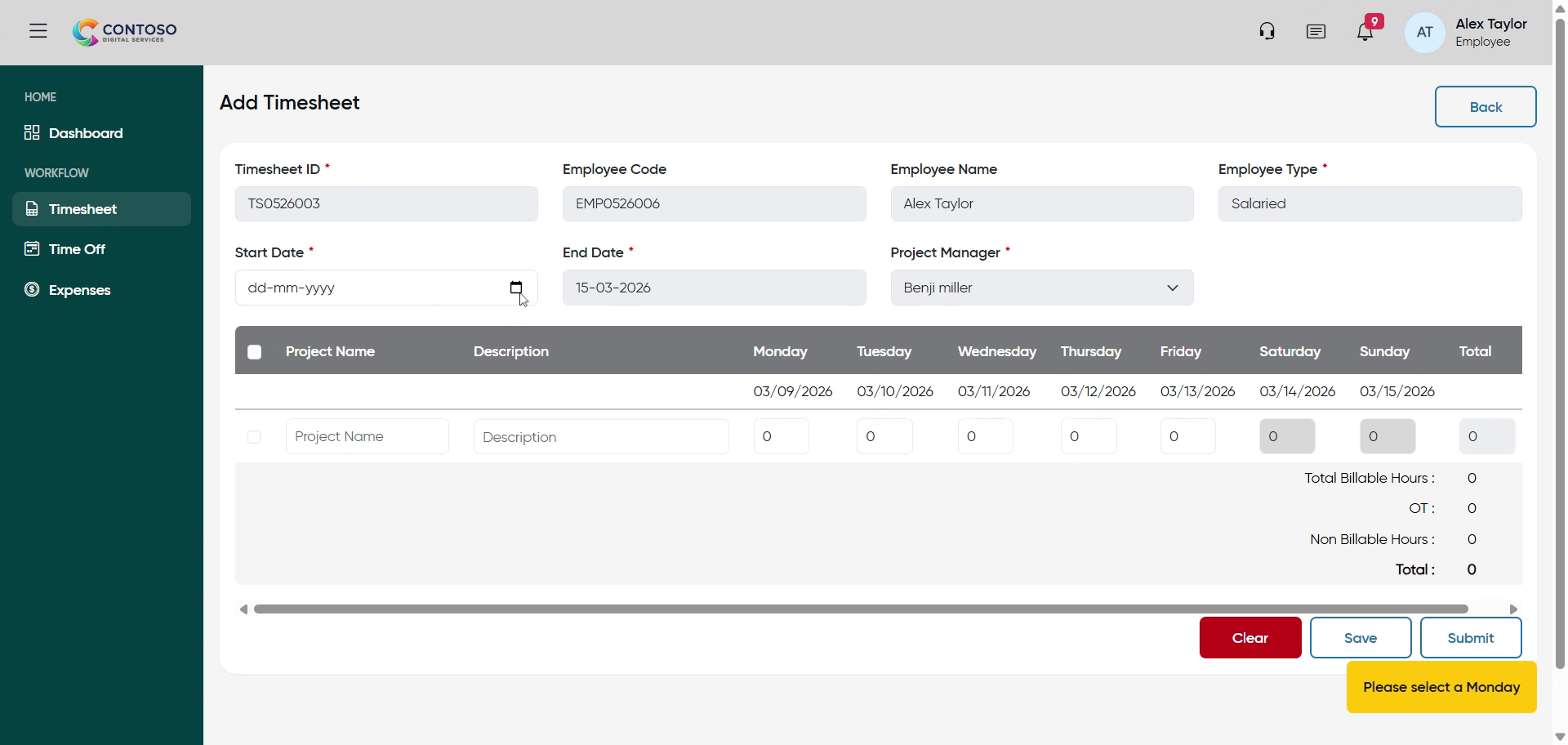1568x745 pixels.
Task: Toggle the select-all header checkbox
Action: (x=255, y=352)
